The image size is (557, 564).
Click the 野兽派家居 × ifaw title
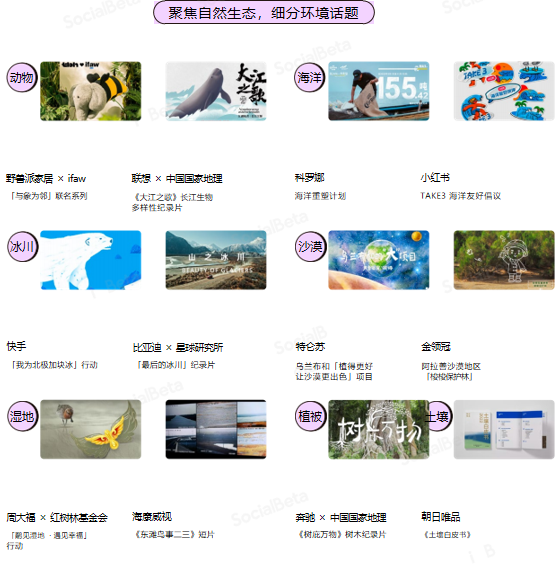click(x=46, y=178)
